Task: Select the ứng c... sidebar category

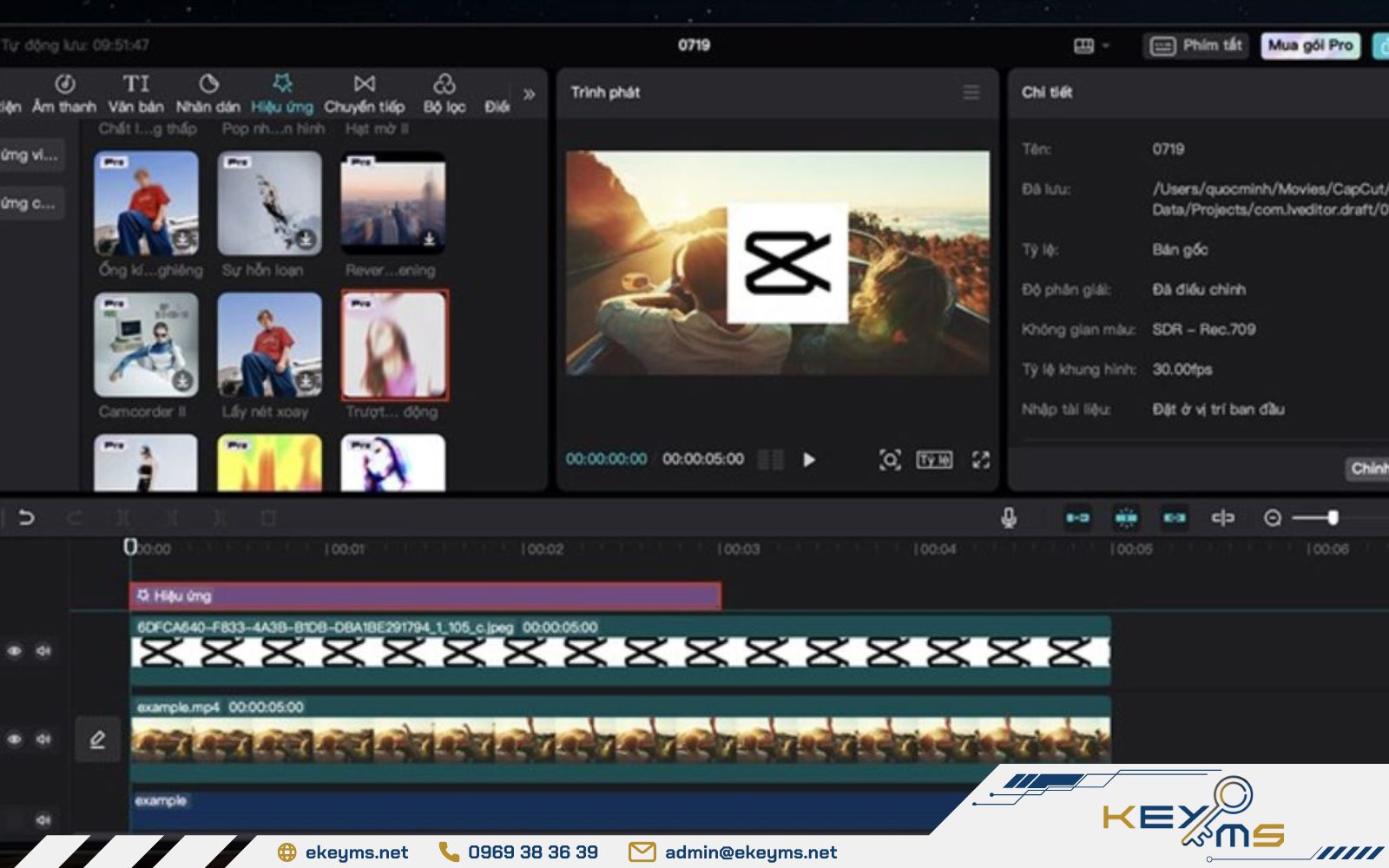Action: coord(31,203)
